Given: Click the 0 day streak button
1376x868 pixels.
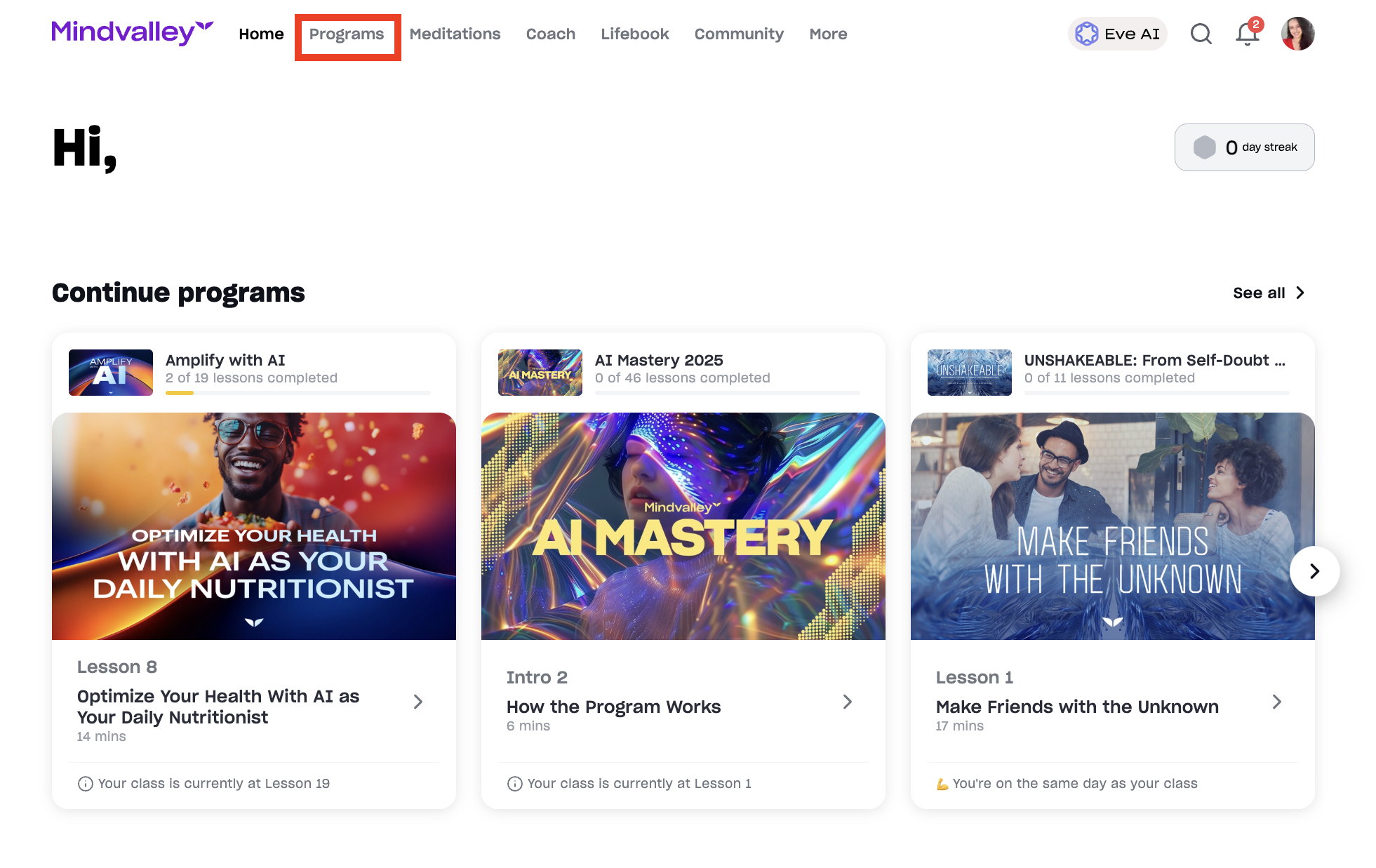Looking at the screenshot, I should click(1244, 147).
